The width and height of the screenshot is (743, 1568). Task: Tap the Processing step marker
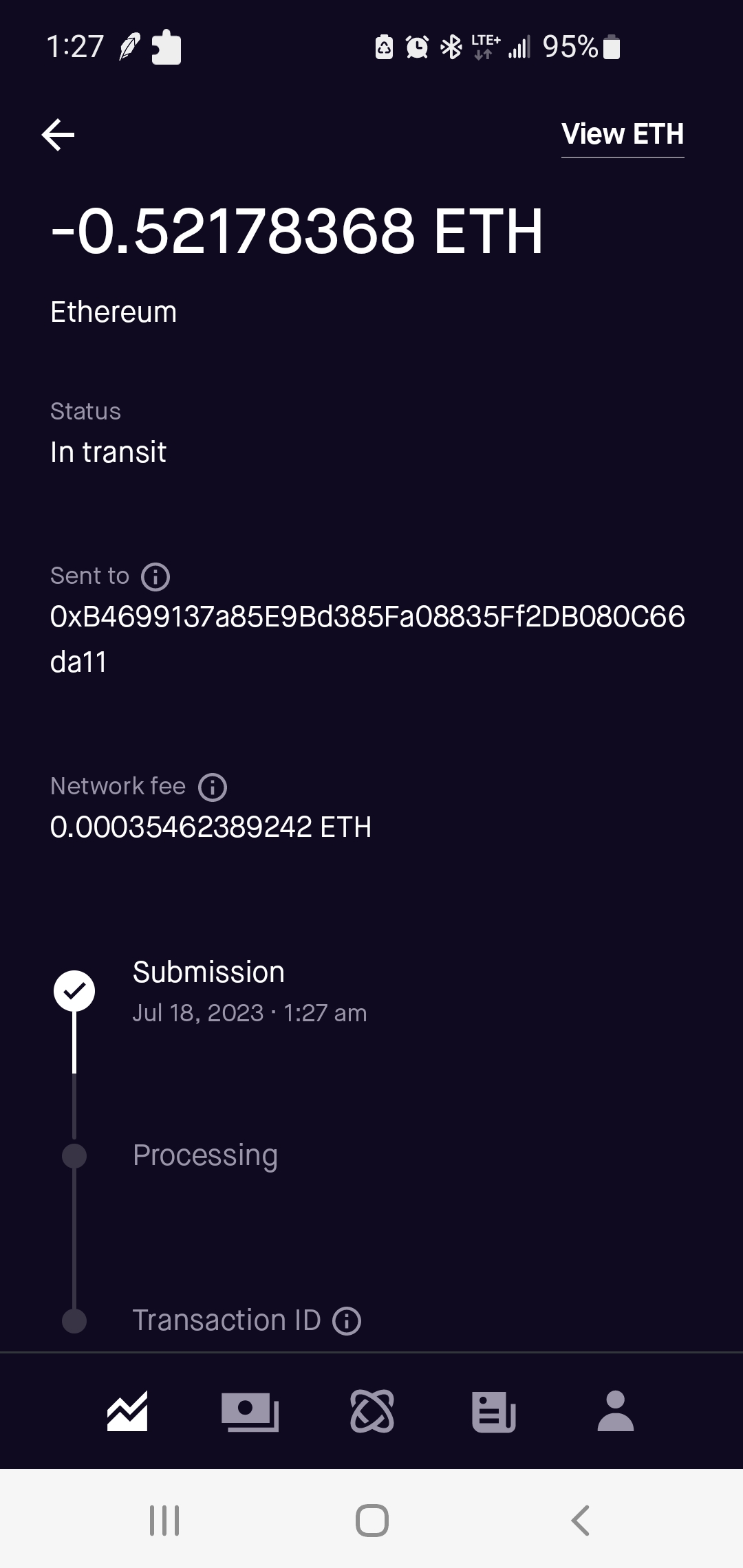(74, 1155)
